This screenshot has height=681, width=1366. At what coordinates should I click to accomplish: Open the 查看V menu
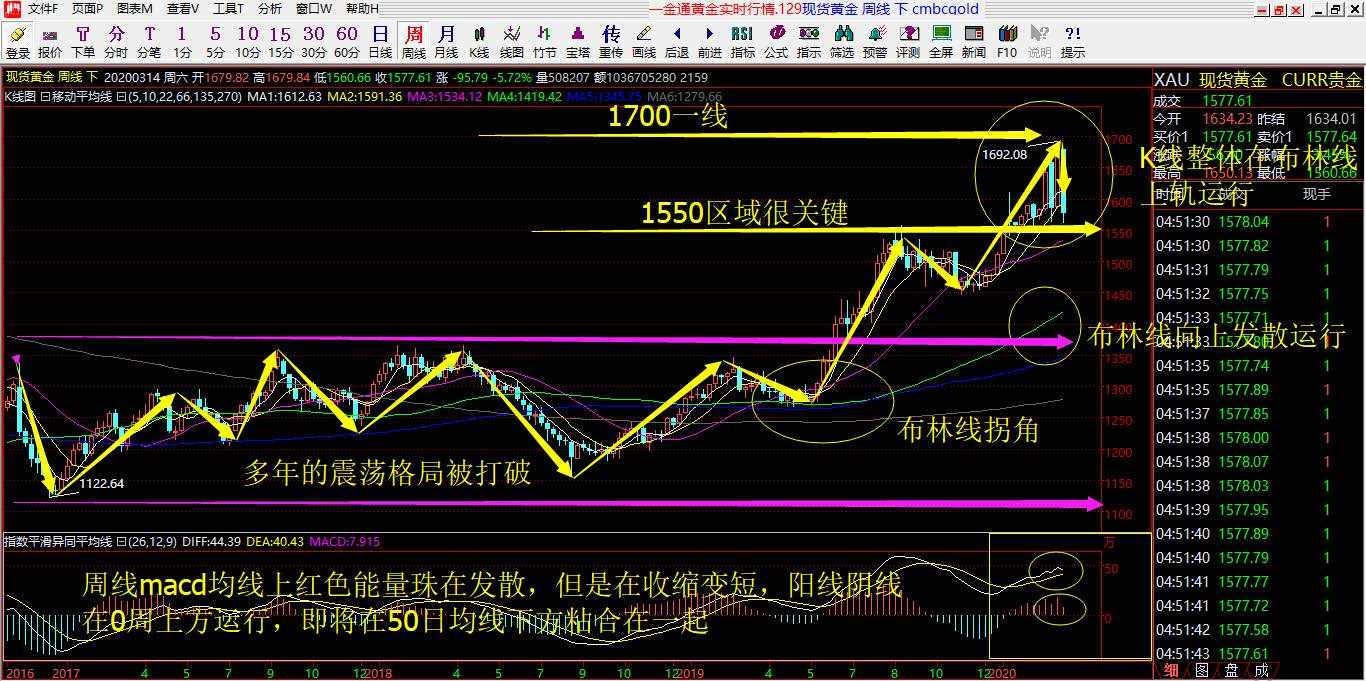pyautogui.click(x=183, y=9)
